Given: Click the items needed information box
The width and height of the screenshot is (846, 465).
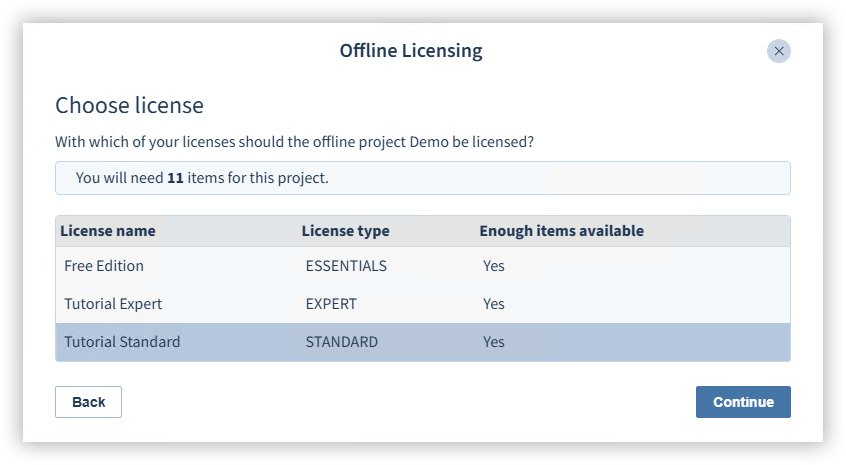Looking at the screenshot, I should 422,178.
